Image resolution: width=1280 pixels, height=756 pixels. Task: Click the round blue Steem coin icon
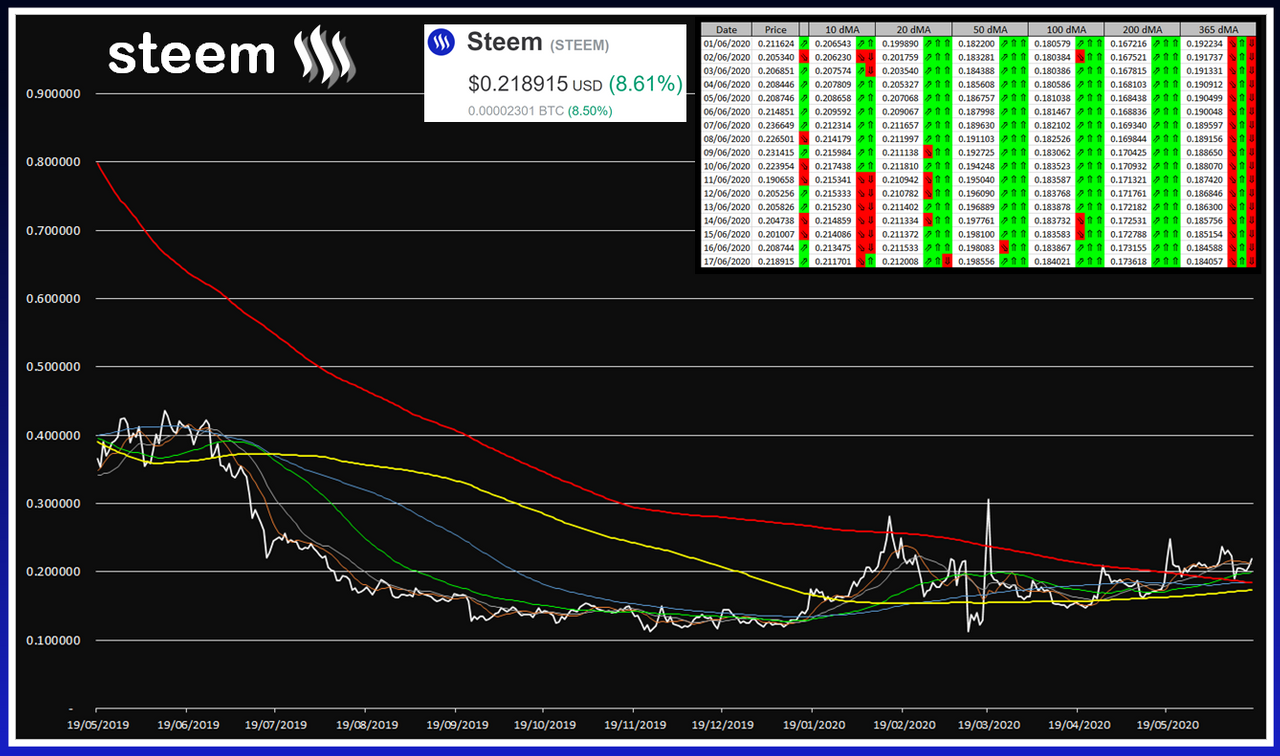click(442, 42)
